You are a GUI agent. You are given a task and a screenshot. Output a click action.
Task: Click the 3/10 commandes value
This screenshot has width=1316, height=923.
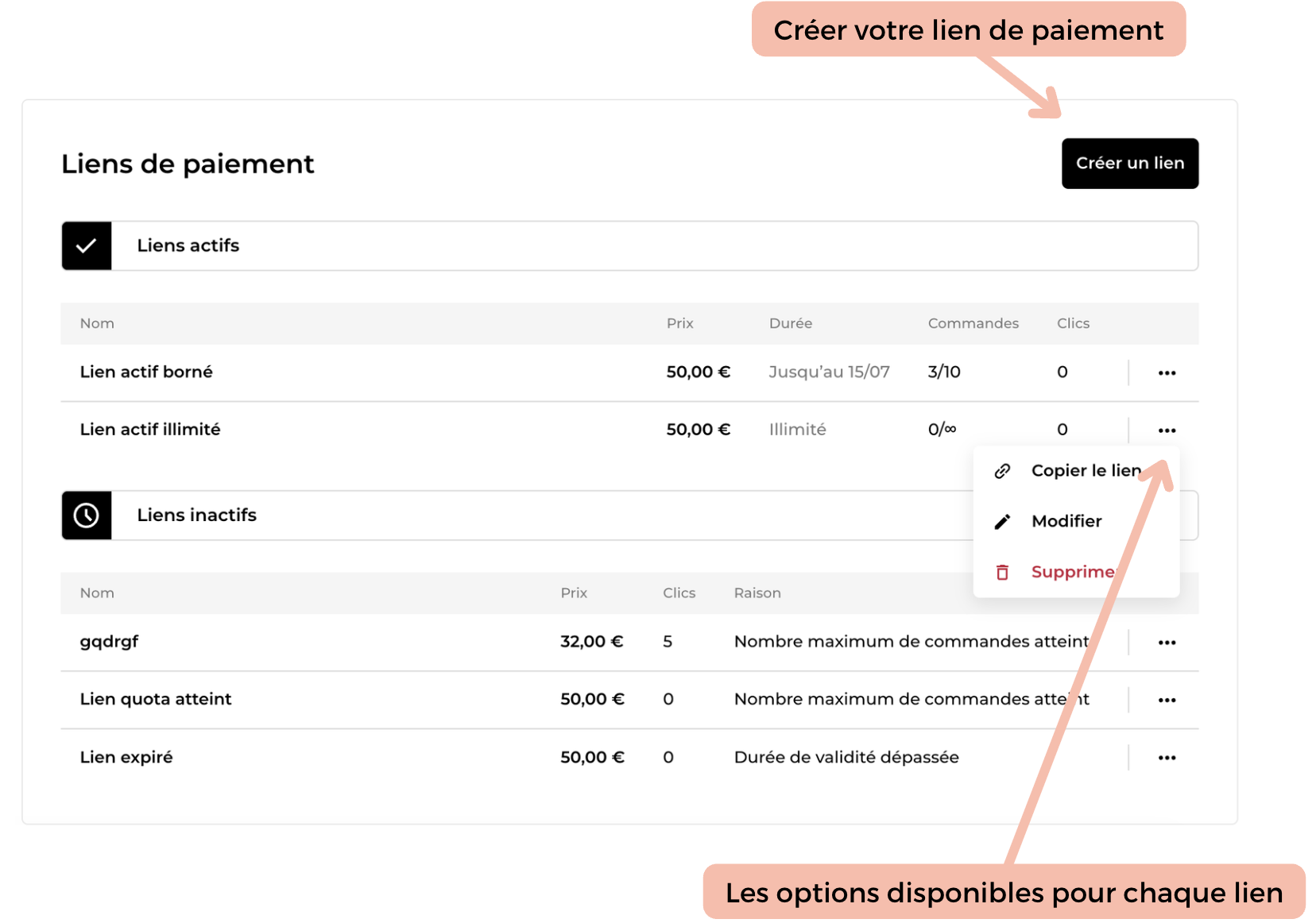944,372
